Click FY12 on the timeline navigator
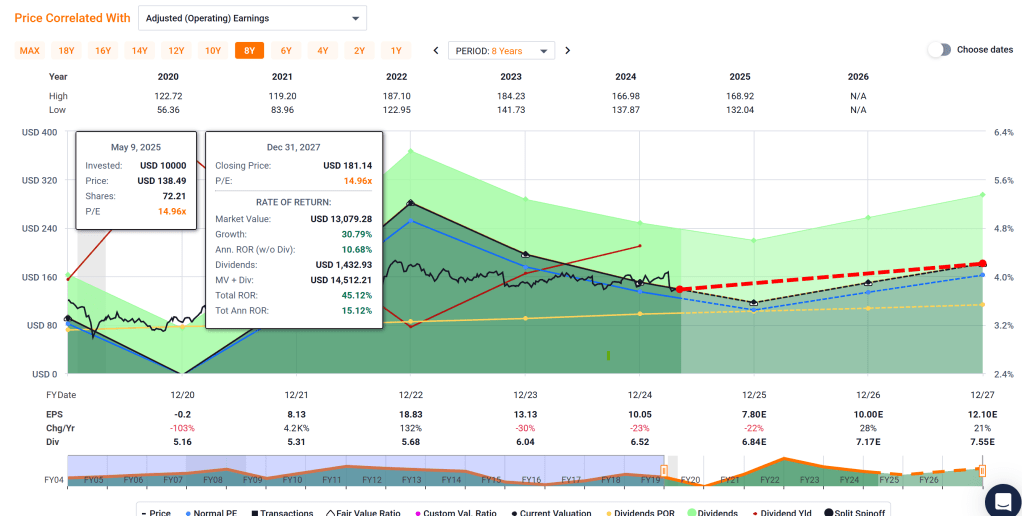 click(373, 480)
